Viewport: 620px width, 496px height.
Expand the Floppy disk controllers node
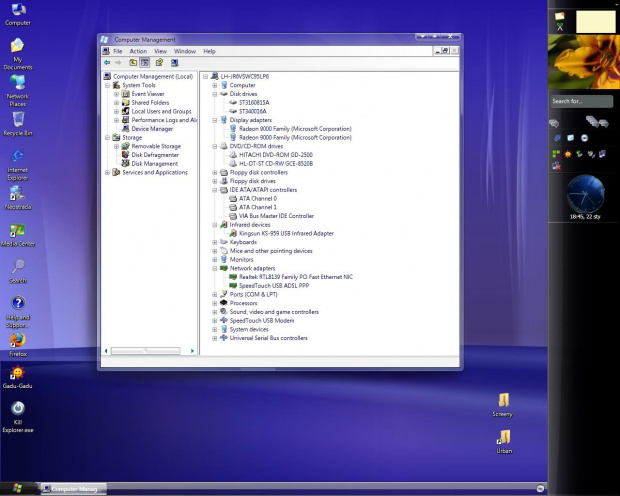click(215, 172)
